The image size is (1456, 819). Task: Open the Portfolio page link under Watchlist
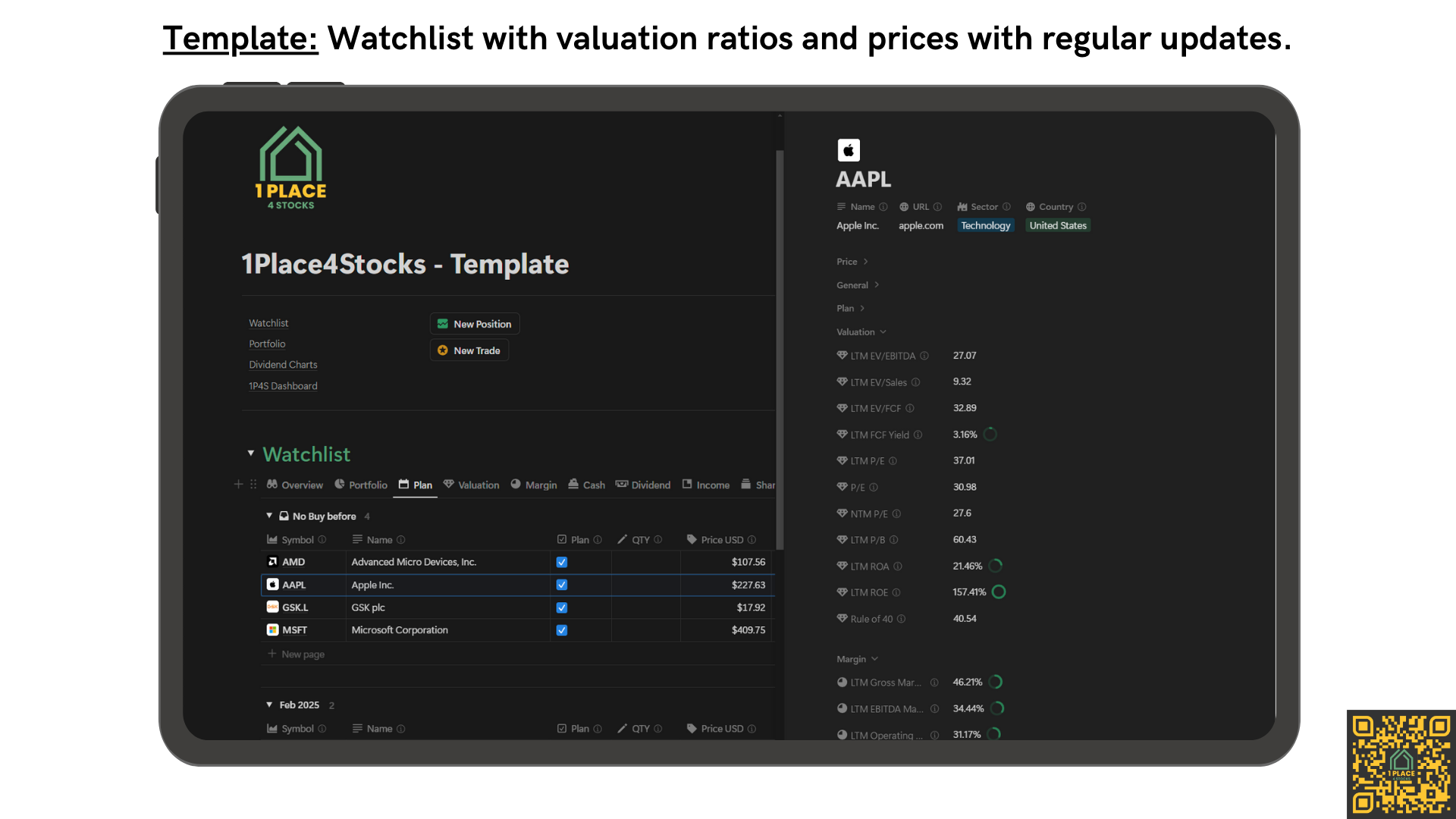coord(267,344)
